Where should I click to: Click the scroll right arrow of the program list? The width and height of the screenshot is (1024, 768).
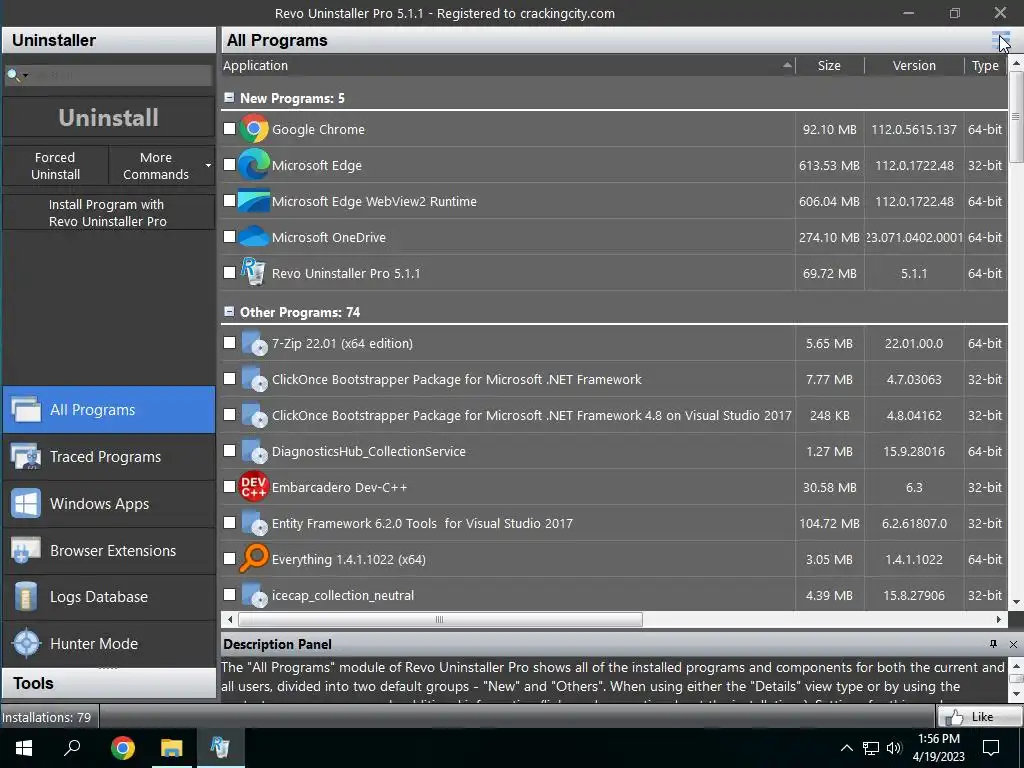(x=999, y=619)
